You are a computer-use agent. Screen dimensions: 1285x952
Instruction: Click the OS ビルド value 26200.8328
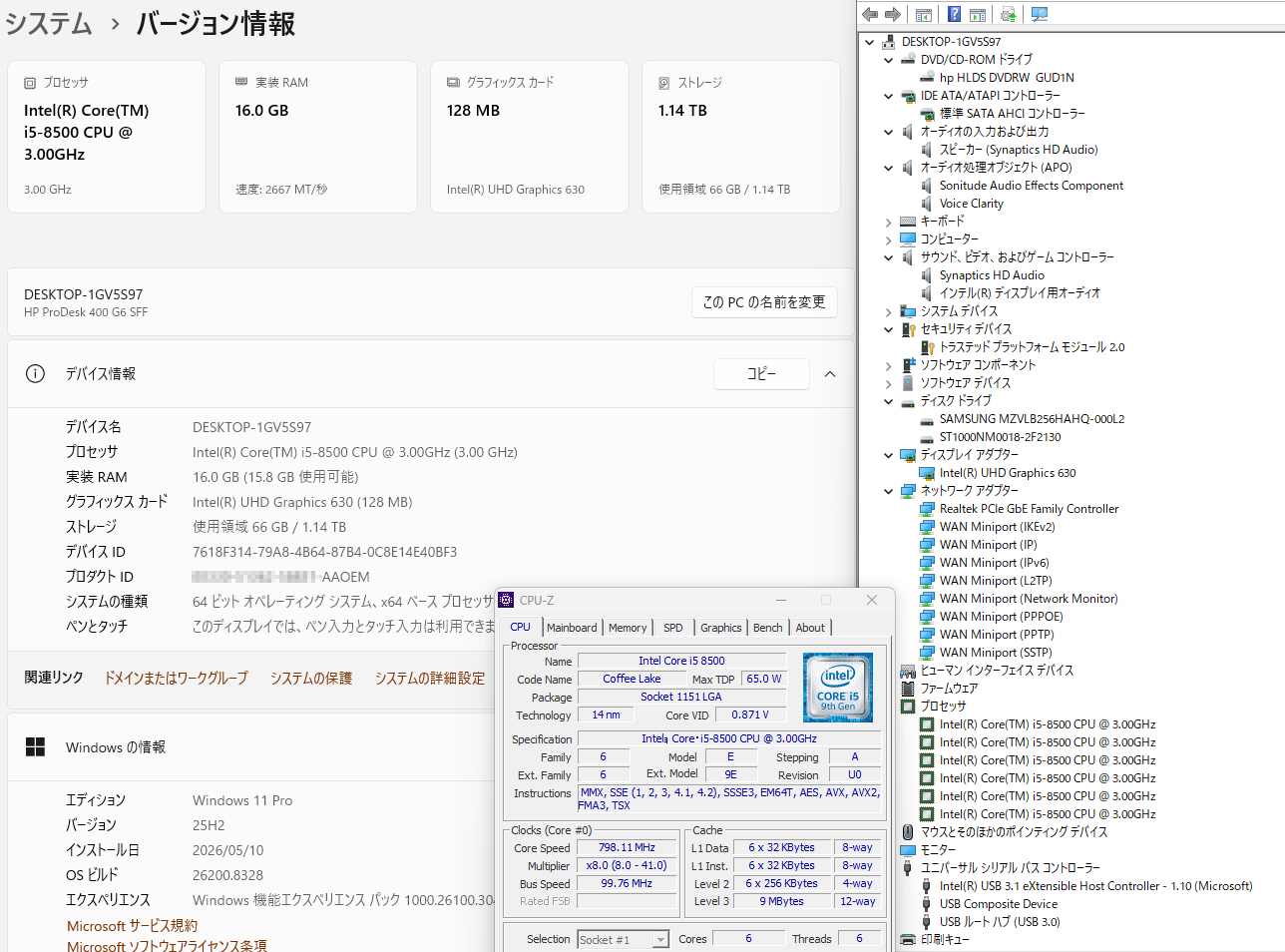228,875
